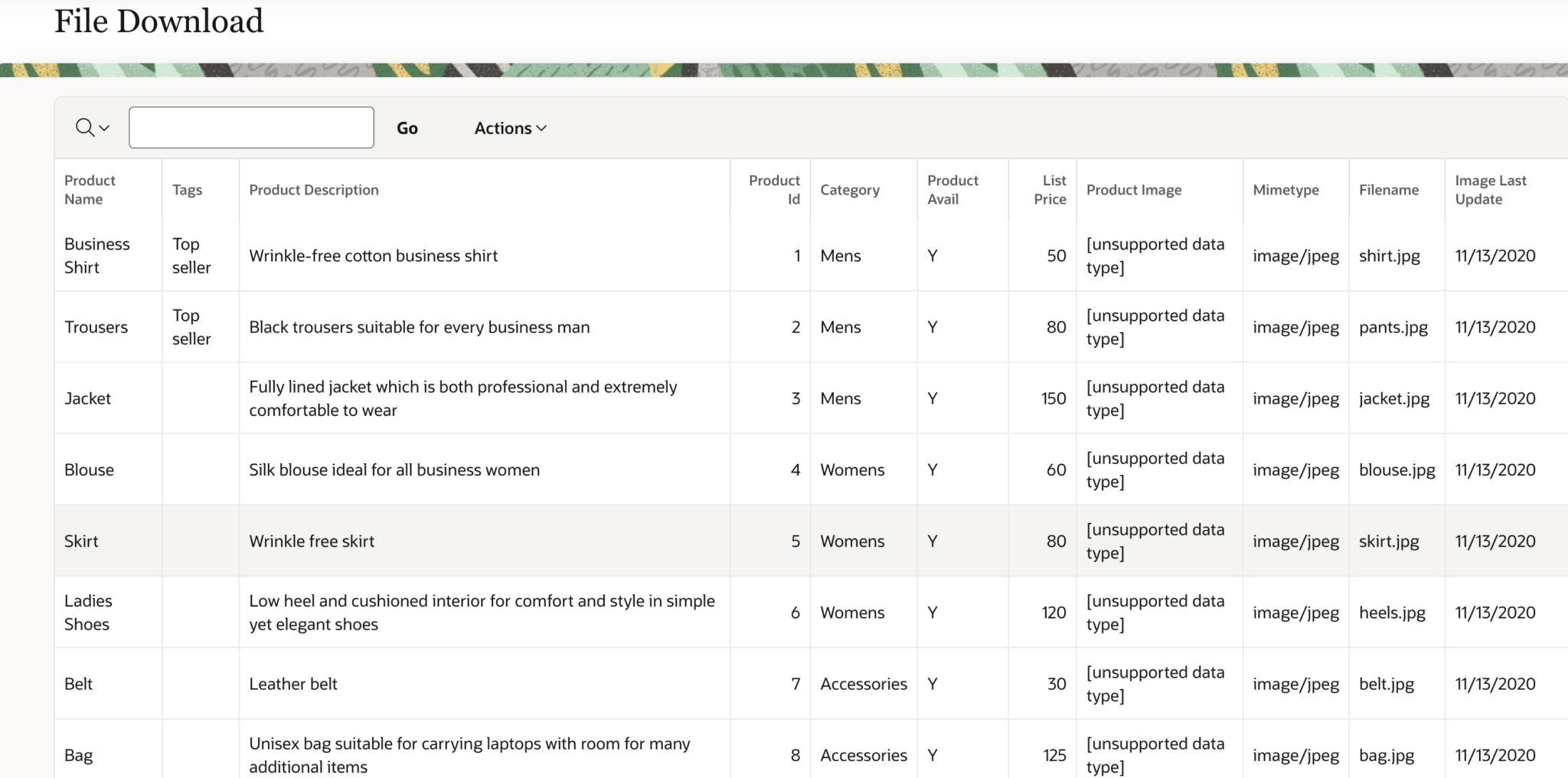Image resolution: width=1568 pixels, height=778 pixels.
Task: Click the search magnifier icon
Action: click(x=83, y=127)
